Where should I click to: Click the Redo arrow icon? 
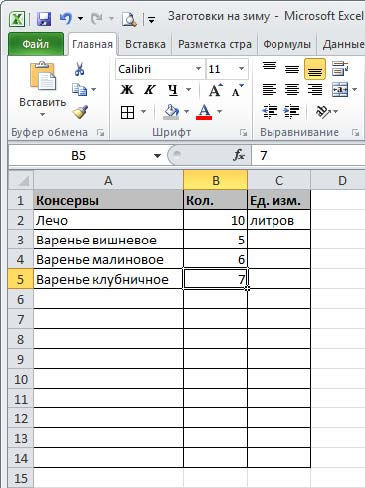click(x=96, y=18)
